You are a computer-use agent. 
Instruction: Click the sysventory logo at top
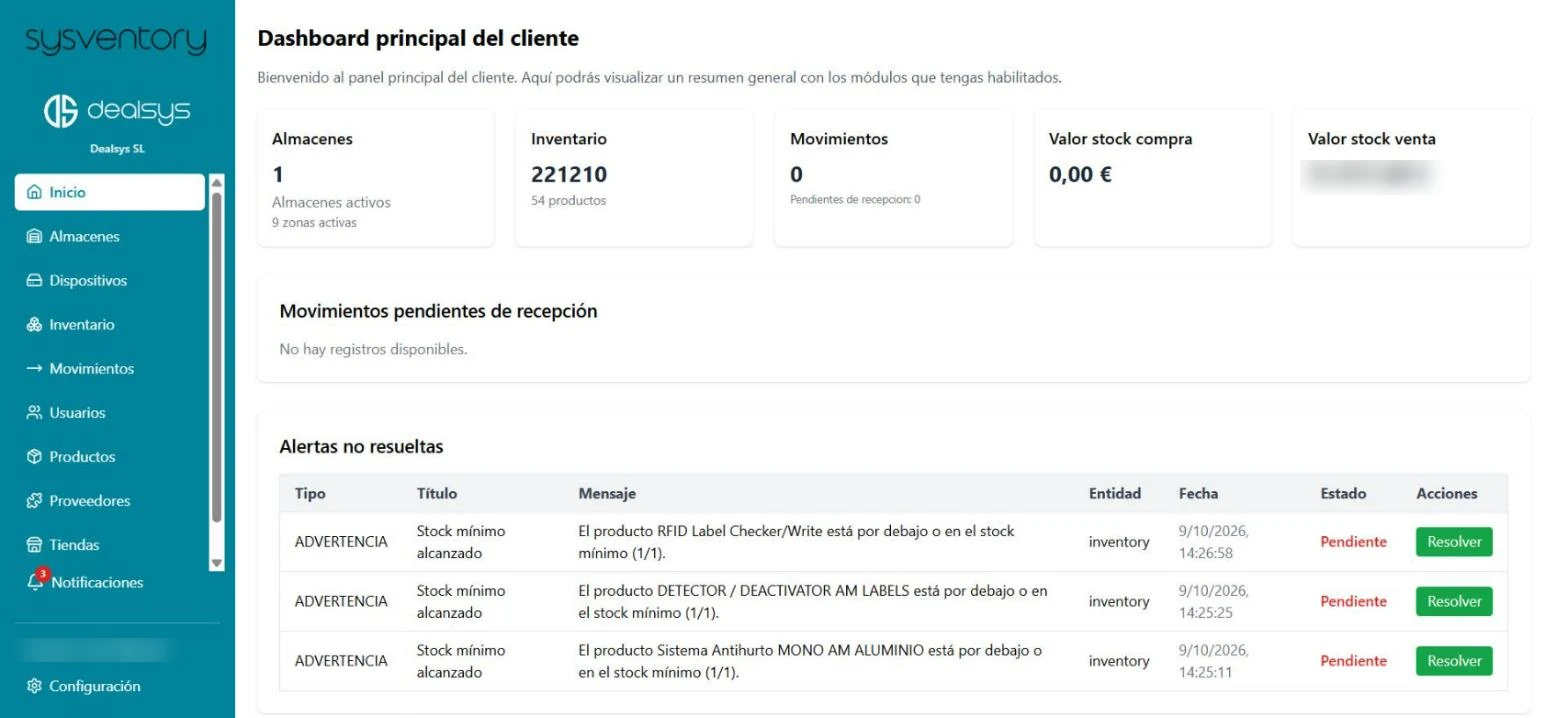coord(117,42)
